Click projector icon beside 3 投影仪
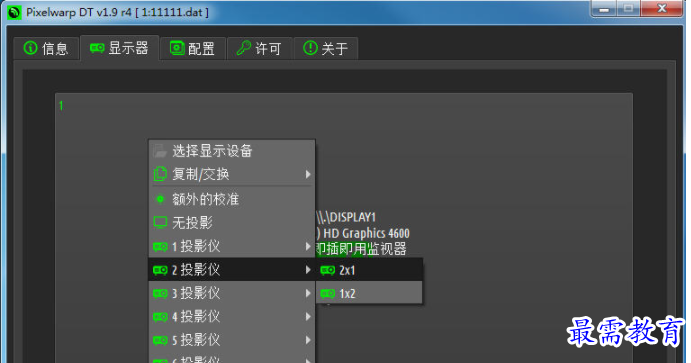The height and width of the screenshot is (363, 691). 160,293
